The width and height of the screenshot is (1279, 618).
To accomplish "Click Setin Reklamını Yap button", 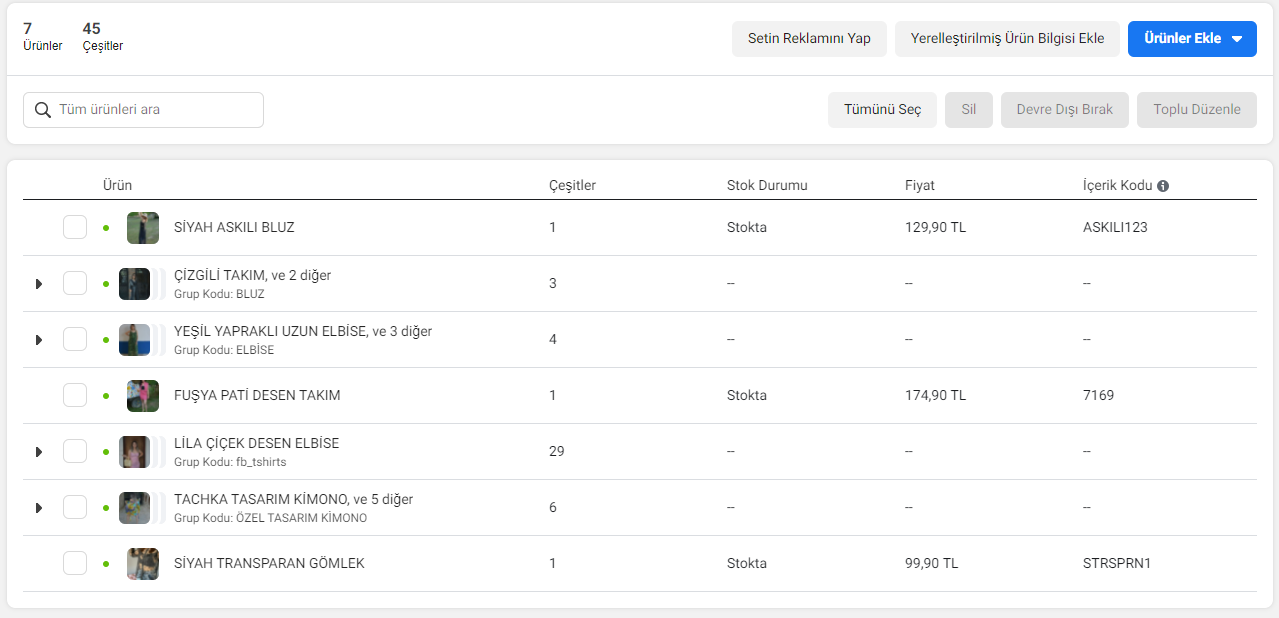I will pyautogui.click(x=809, y=39).
